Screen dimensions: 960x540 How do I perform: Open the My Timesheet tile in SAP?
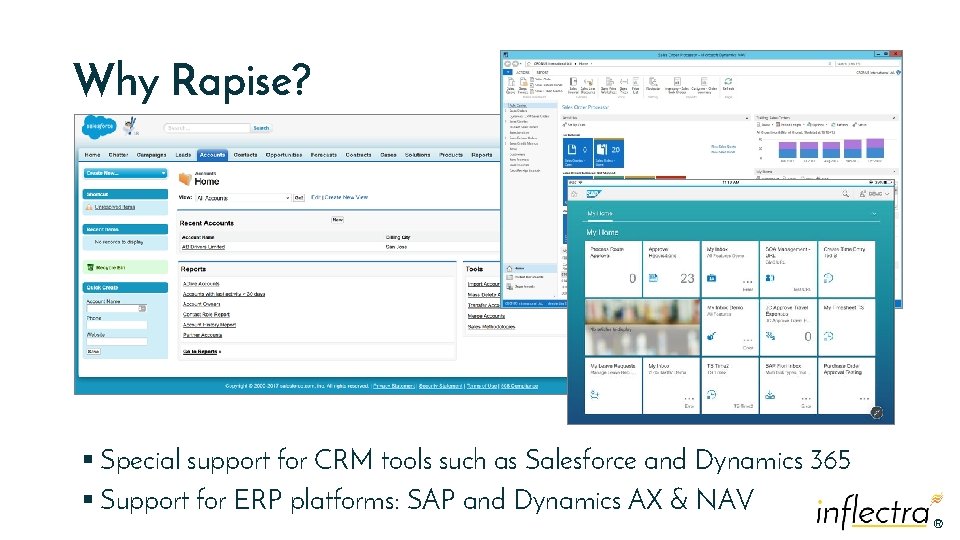pyautogui.click(x=846, y=327)
